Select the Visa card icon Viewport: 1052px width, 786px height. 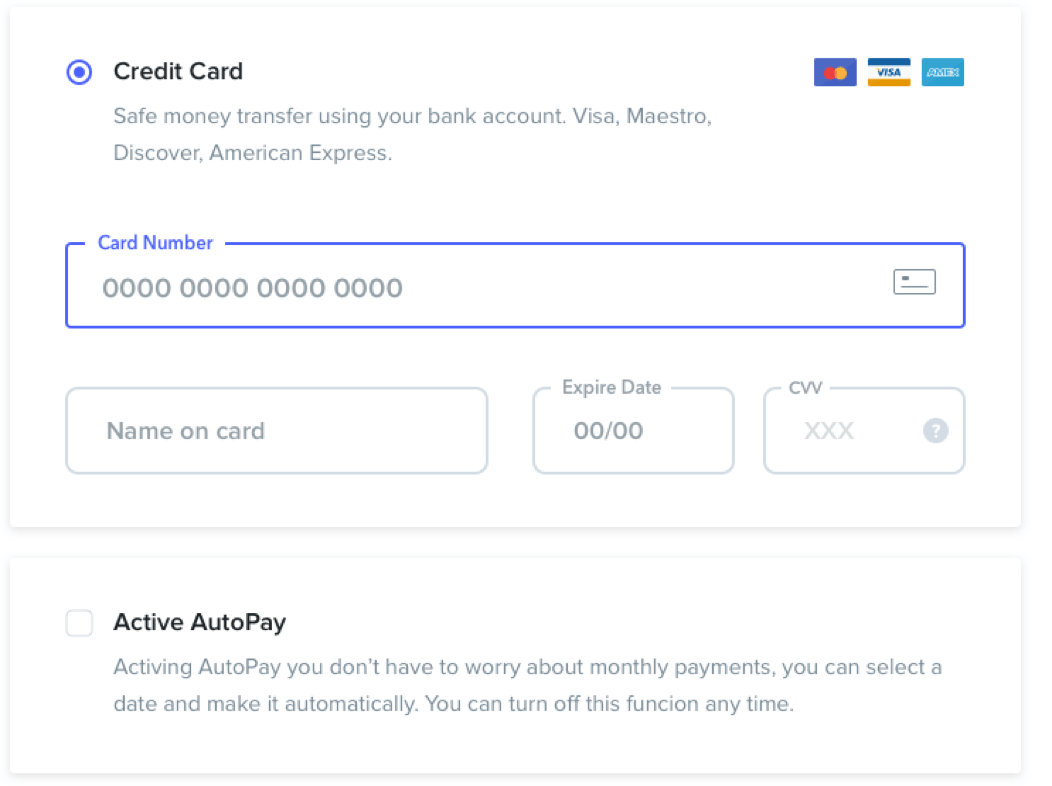[889, 72]
